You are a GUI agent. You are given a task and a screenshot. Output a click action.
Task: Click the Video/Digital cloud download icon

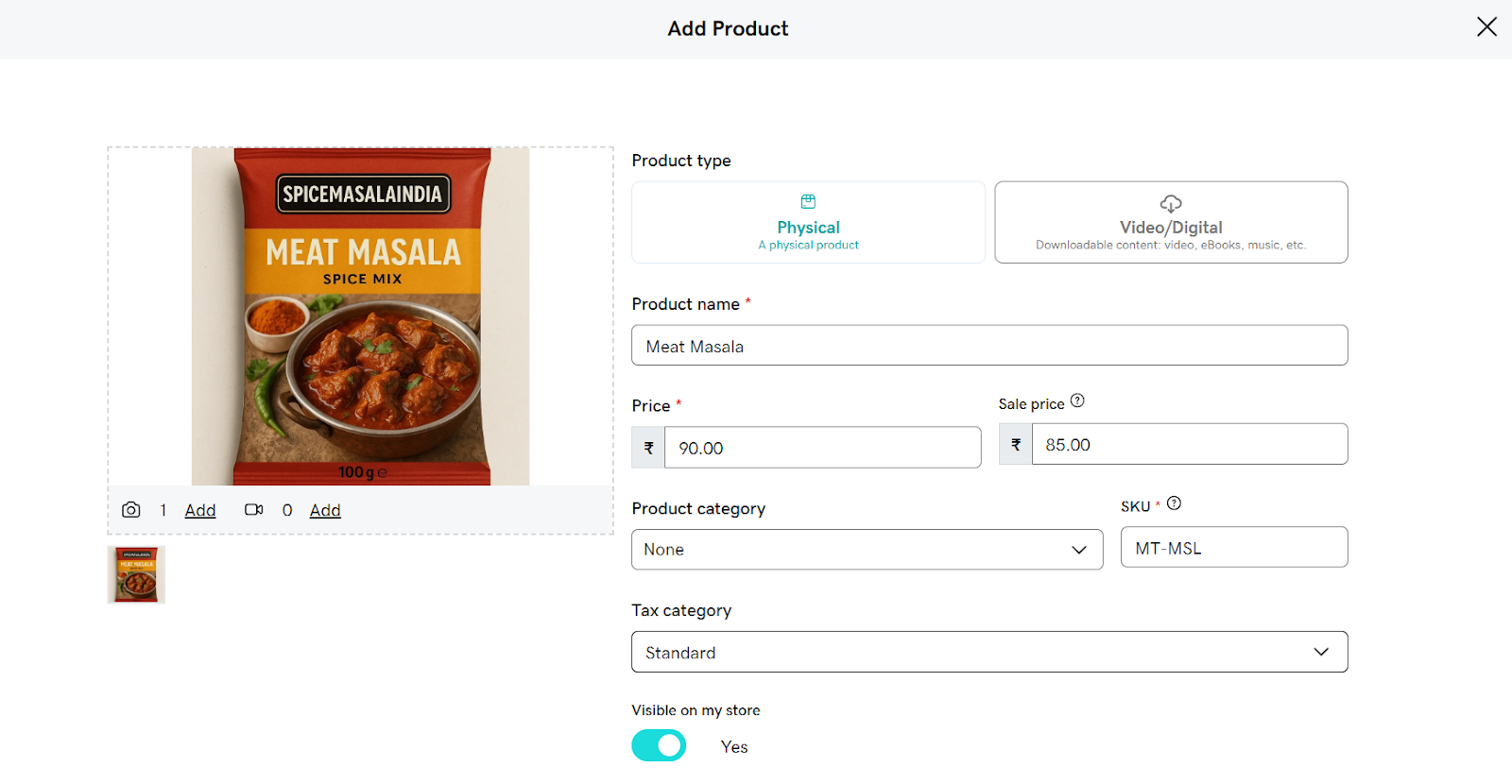[1171, 203]
